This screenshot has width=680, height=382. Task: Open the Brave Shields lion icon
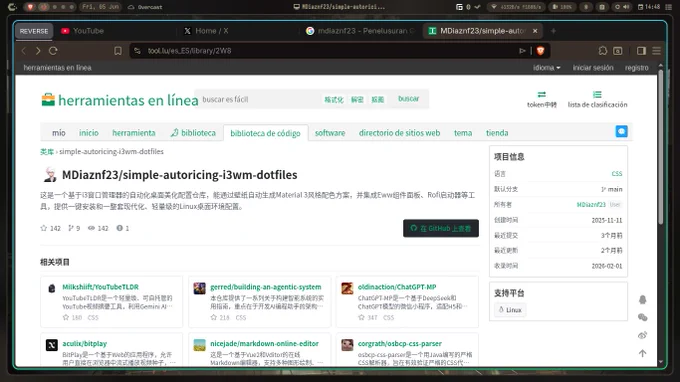(540, 51)
